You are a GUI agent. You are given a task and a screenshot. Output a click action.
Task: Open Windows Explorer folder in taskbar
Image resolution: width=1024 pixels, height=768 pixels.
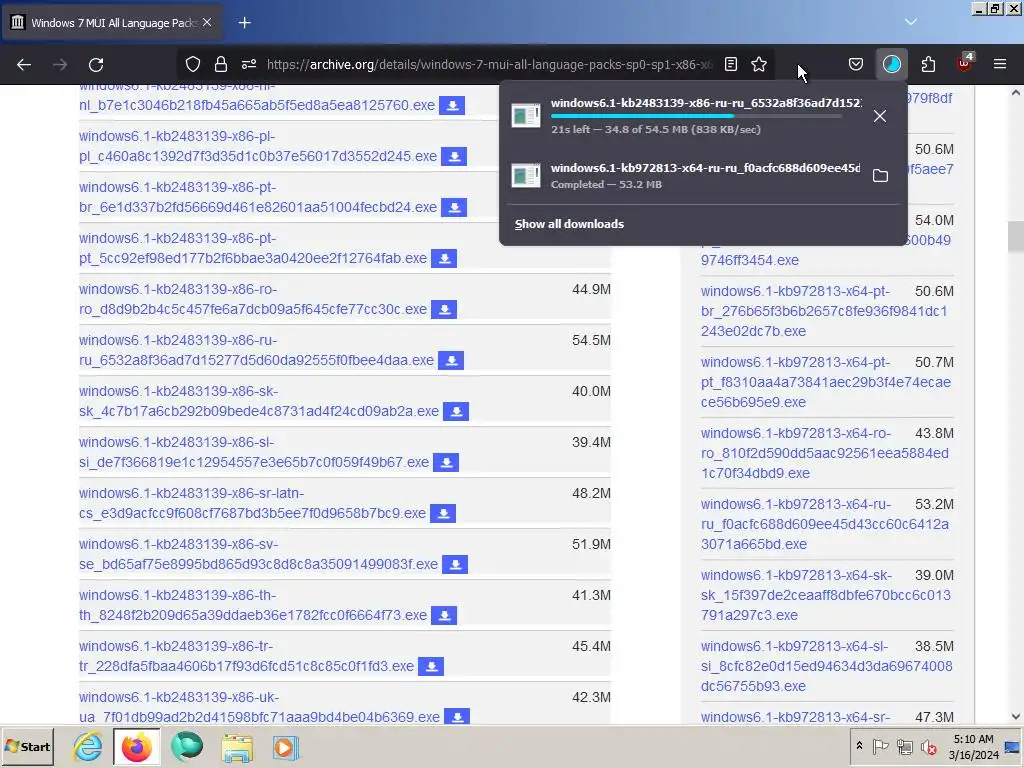tap(236, 747)
